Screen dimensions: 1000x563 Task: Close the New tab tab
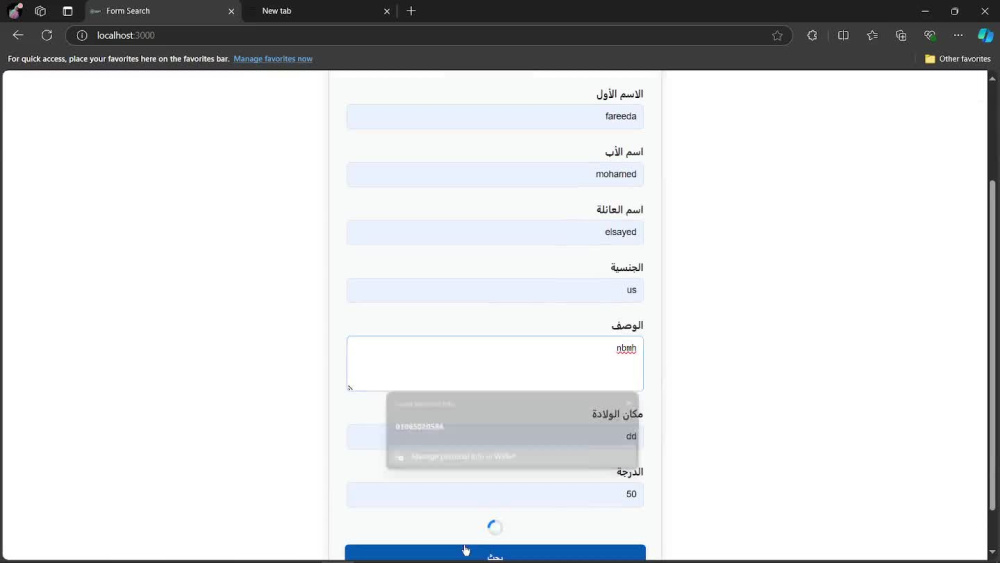click(386, 11)
